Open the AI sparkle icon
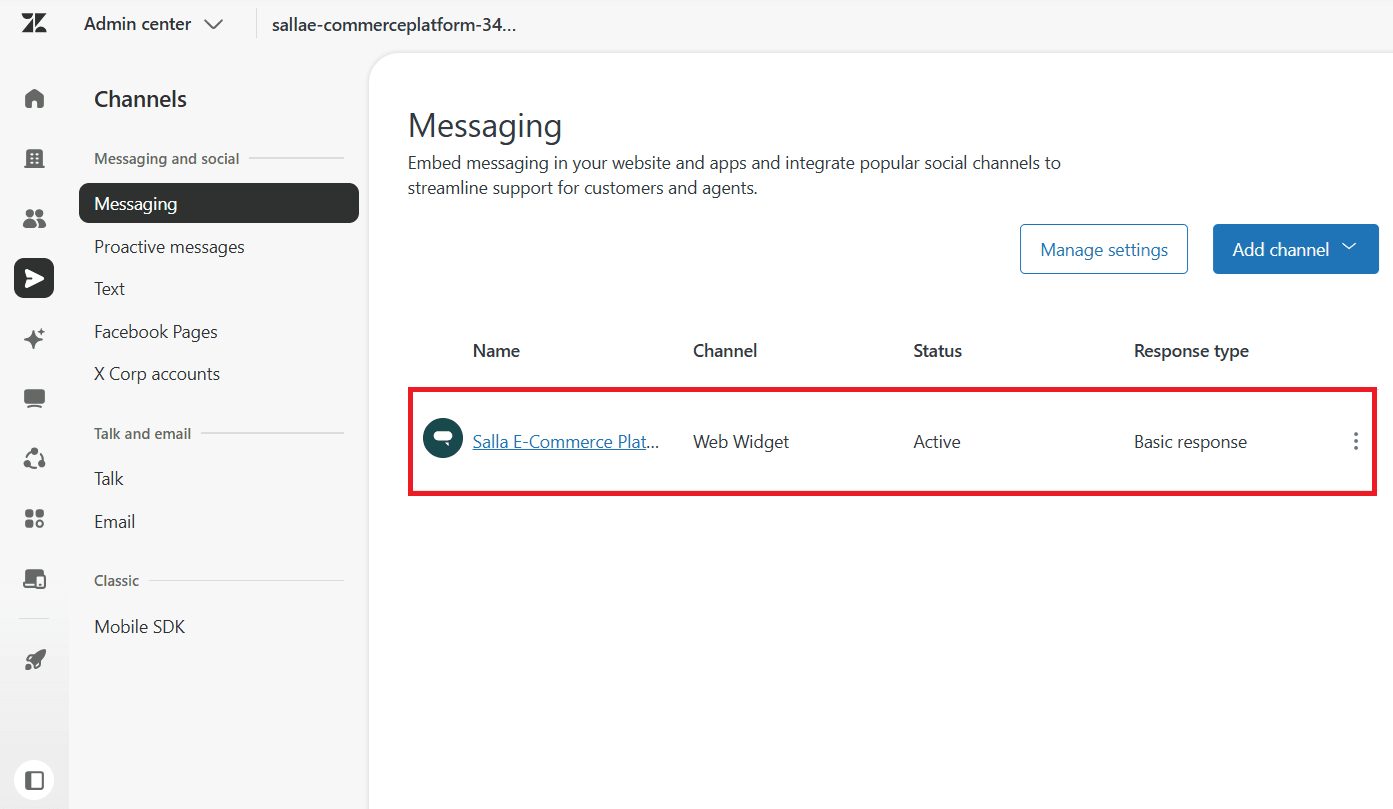 tap(34, 339)
